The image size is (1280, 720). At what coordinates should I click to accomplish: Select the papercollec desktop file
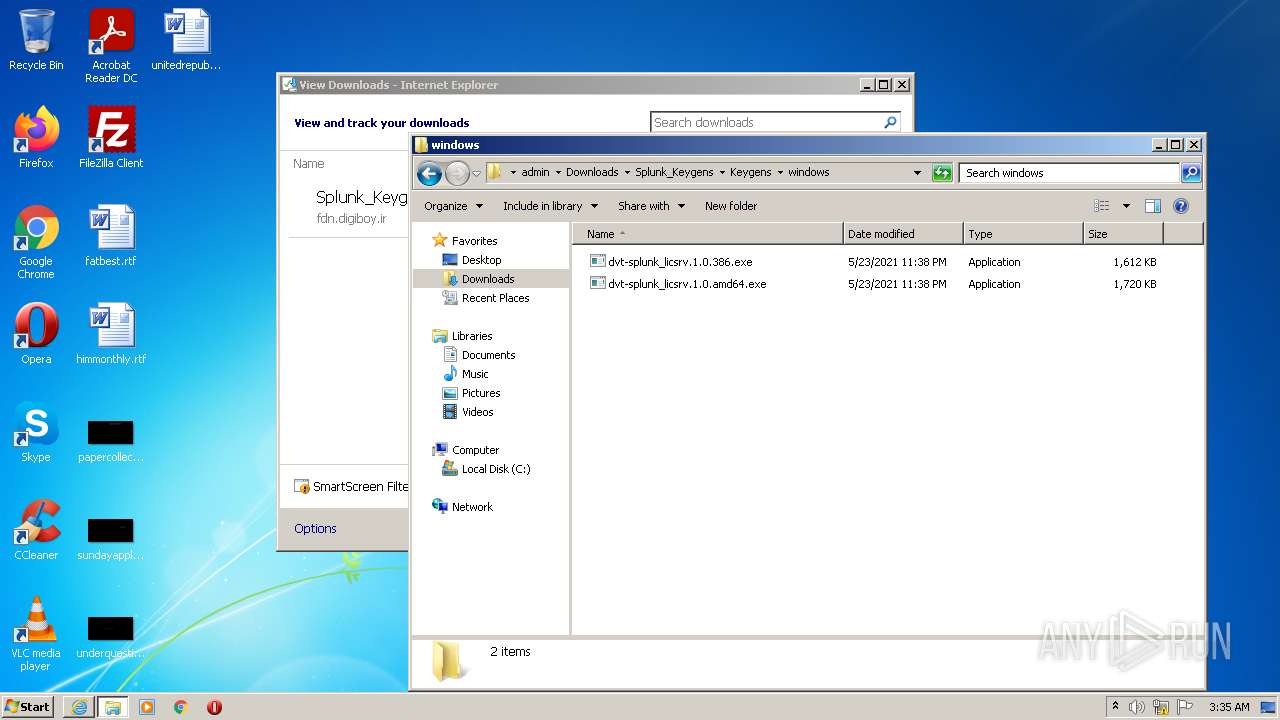click(111, 440)
